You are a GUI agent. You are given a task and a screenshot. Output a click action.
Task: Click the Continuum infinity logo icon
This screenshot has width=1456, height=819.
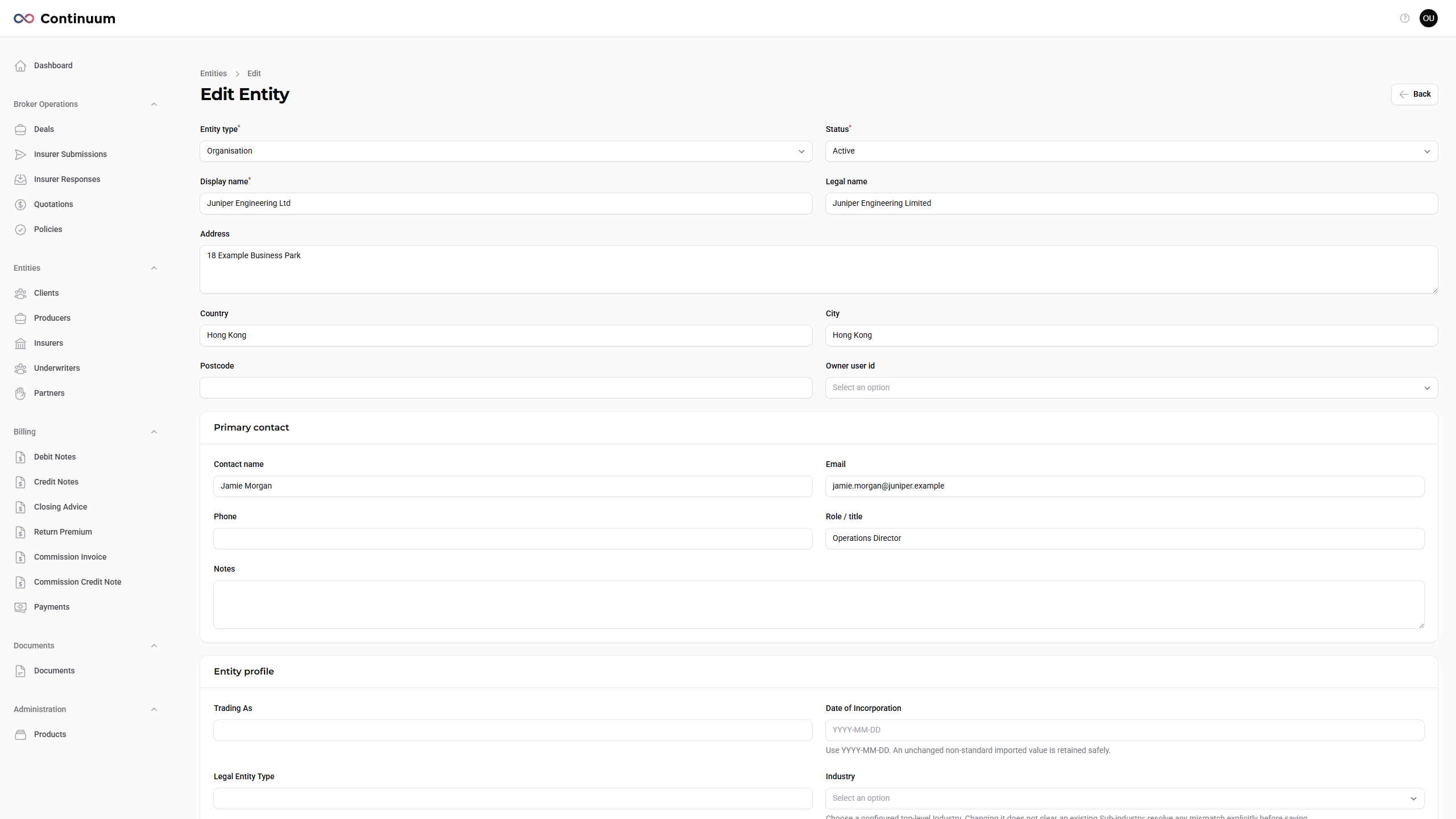pos(24,19)
